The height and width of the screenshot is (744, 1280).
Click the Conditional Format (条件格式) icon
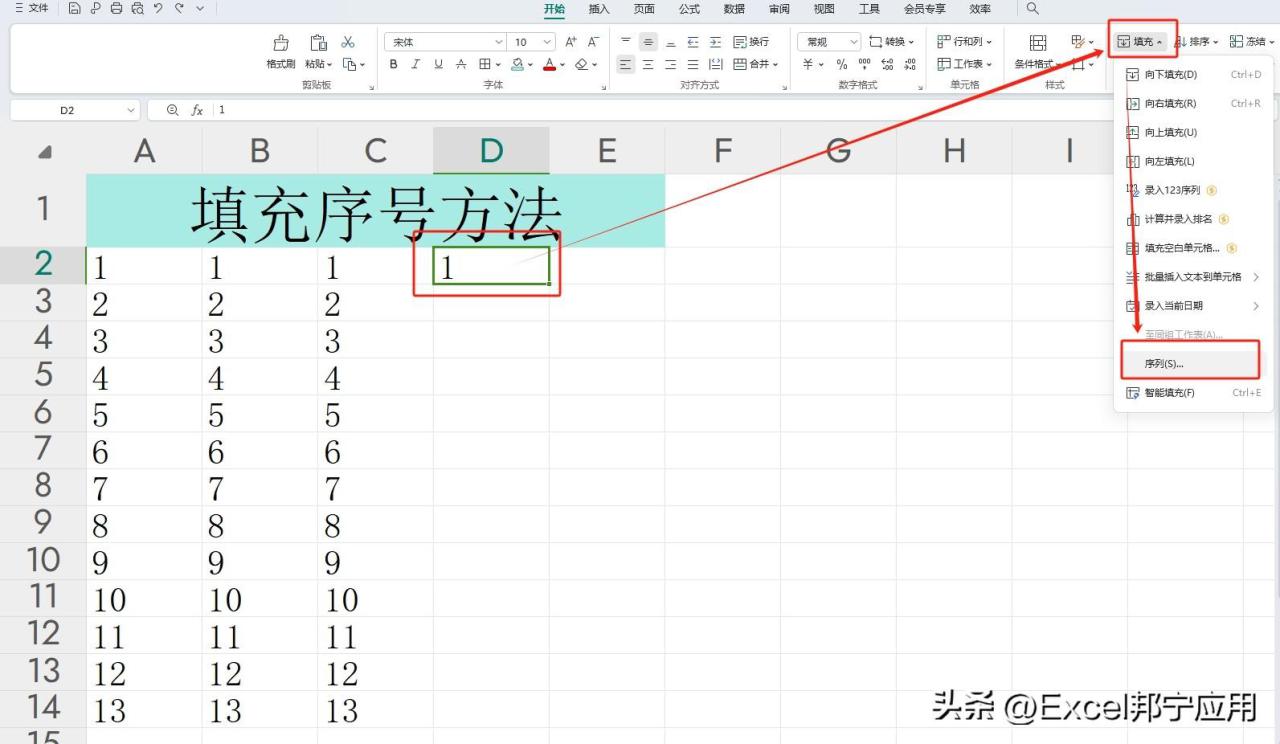(x=1038, y=42)
